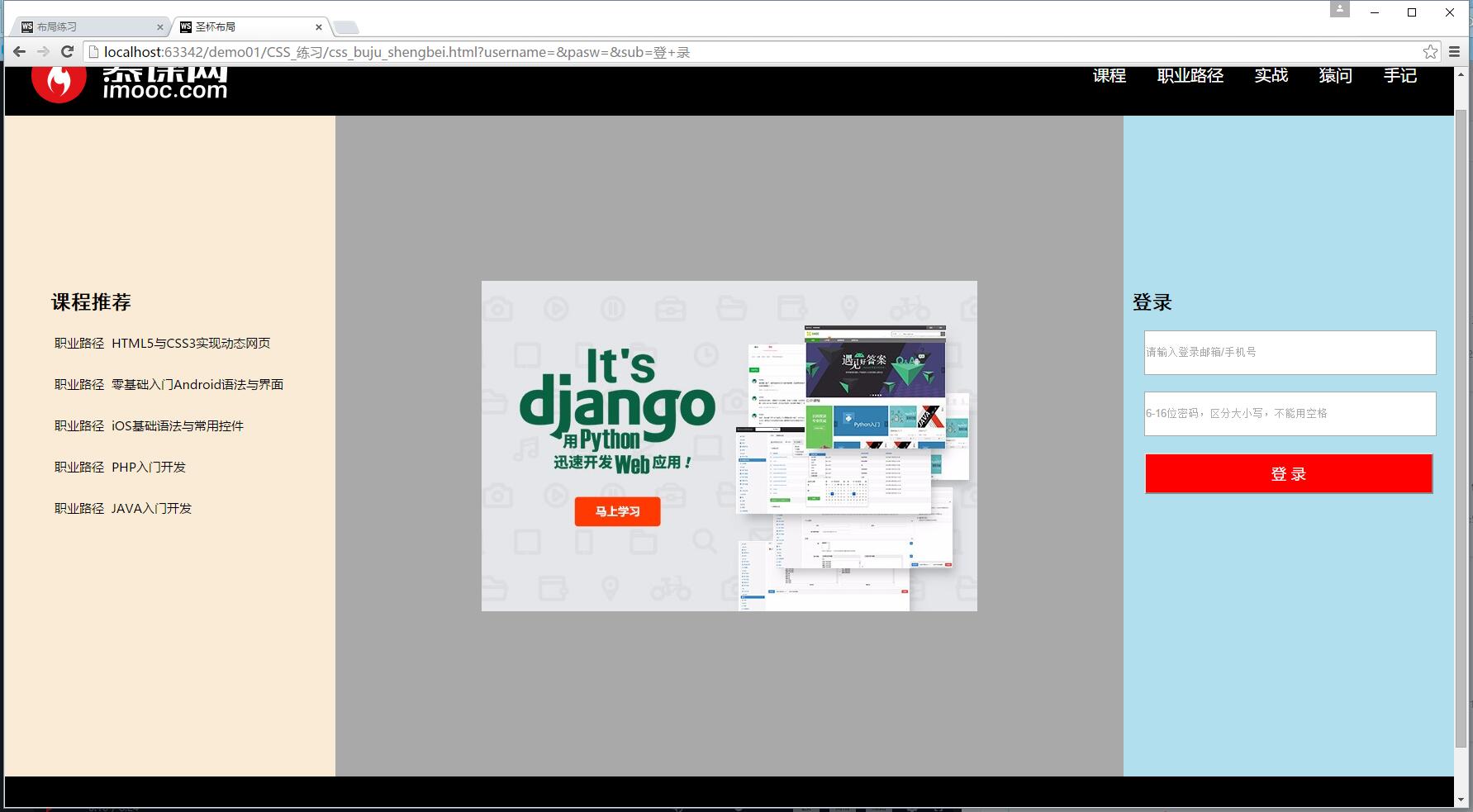Open the iOS基础语法与常用控件 course
Image resolution: width=1473 pixels, height=812 pixels.
point(178,425)
